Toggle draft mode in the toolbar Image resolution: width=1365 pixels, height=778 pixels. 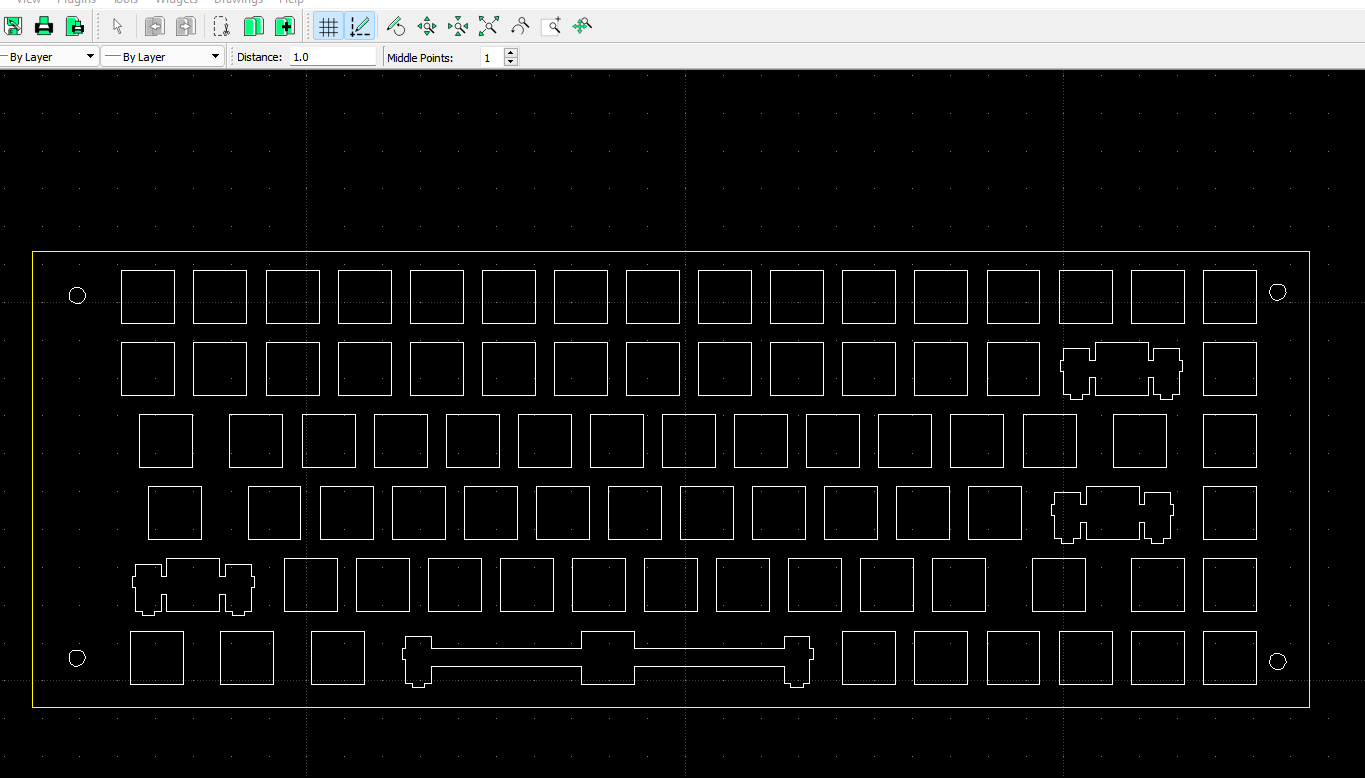click(x=361, y=26)
